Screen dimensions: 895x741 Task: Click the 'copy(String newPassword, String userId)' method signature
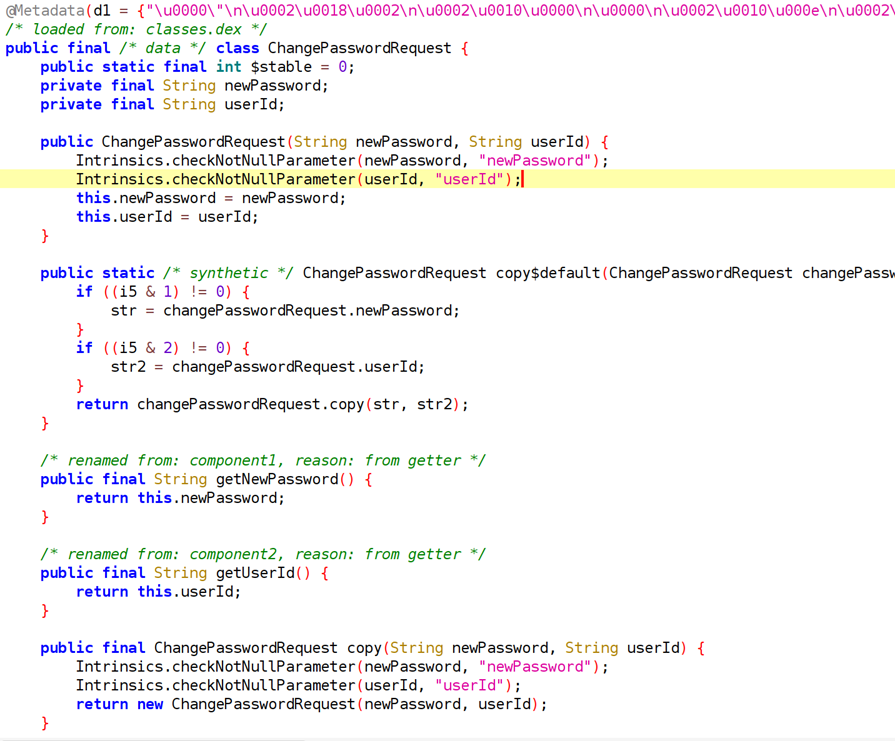coord(517,648)
